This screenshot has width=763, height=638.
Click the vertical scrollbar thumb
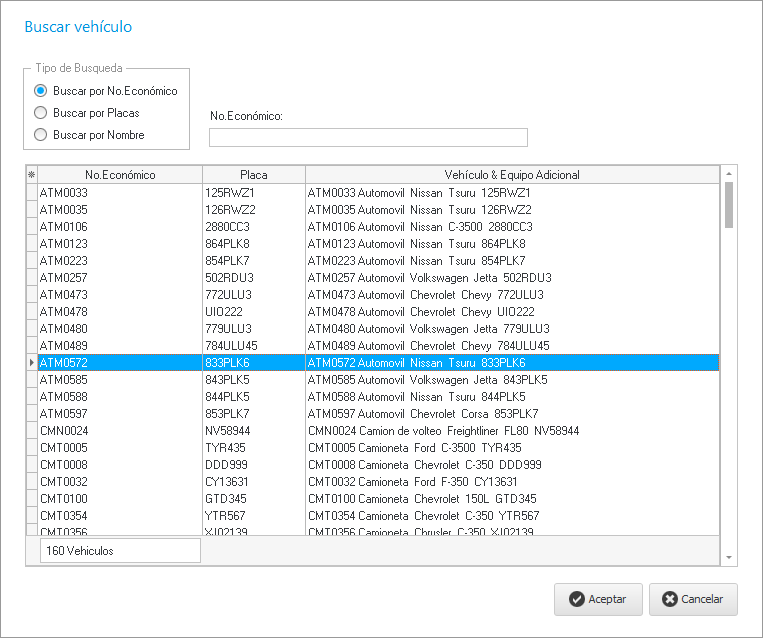tap(729, 203)
